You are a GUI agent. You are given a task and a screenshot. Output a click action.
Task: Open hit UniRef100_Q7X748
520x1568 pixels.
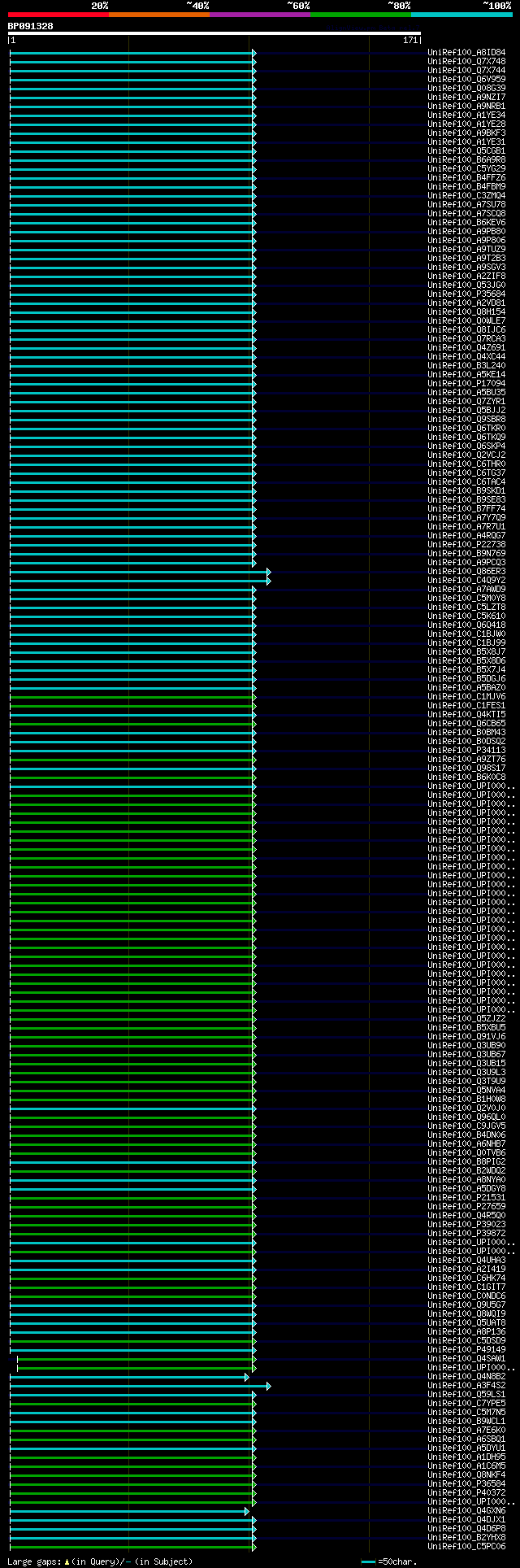click(x=466, y=61)
